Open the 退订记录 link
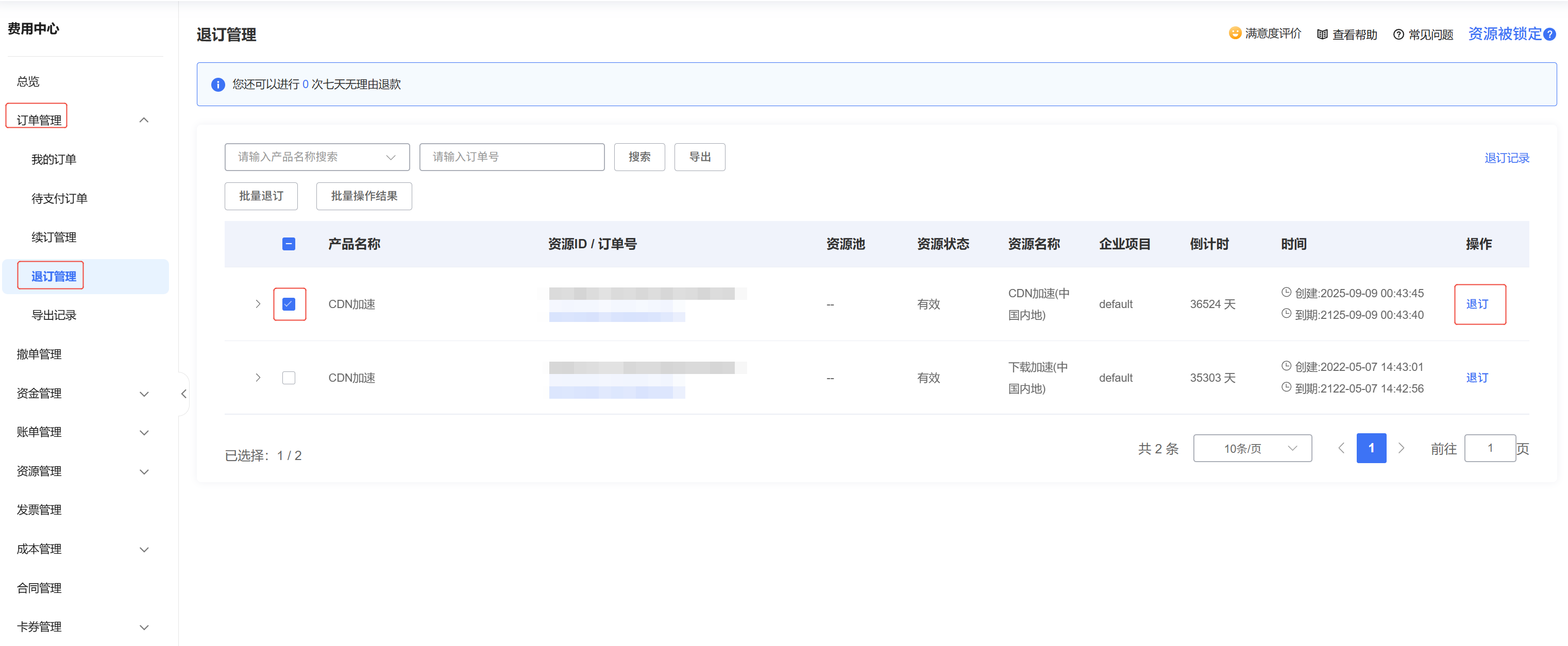Viewport: 1568px width, 646px height. [1507, 158]
